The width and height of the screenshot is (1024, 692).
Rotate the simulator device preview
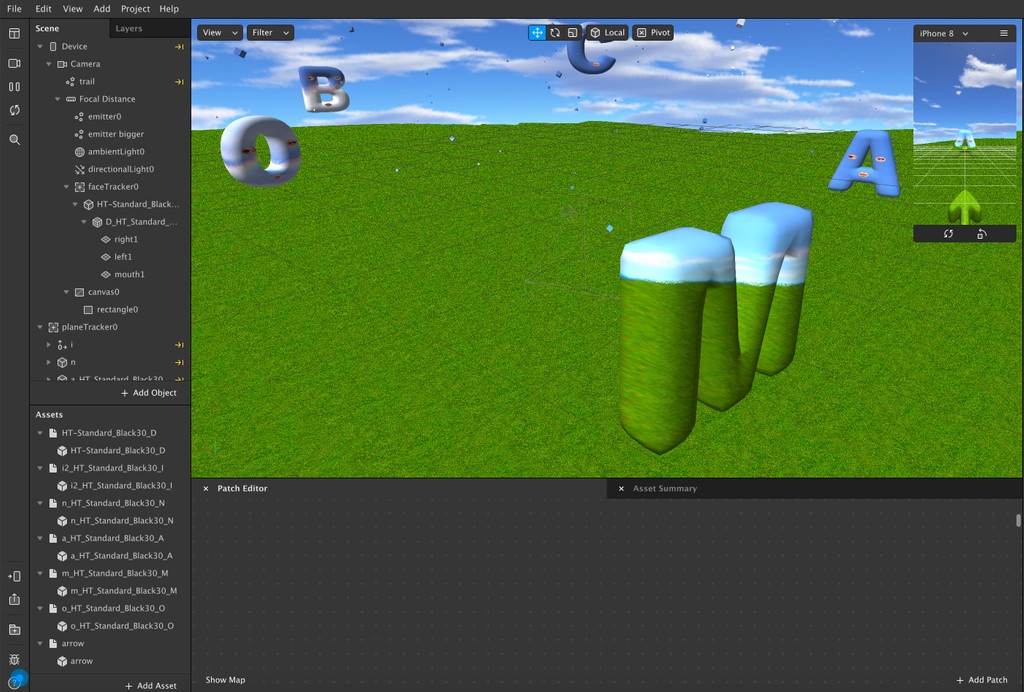pyautogui.click(x=981, y=234)
